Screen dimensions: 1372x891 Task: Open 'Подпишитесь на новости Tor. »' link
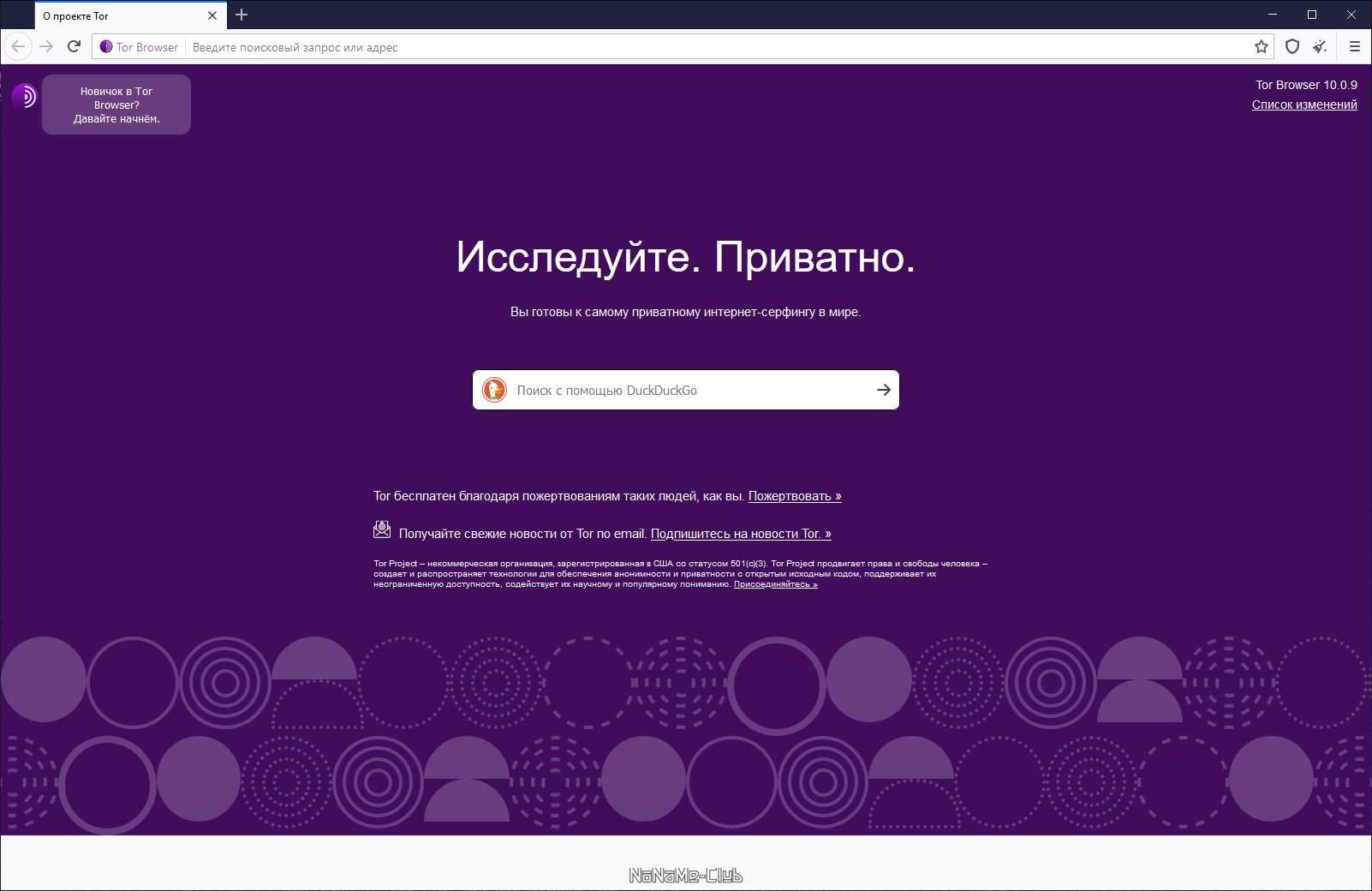[741, 534]
